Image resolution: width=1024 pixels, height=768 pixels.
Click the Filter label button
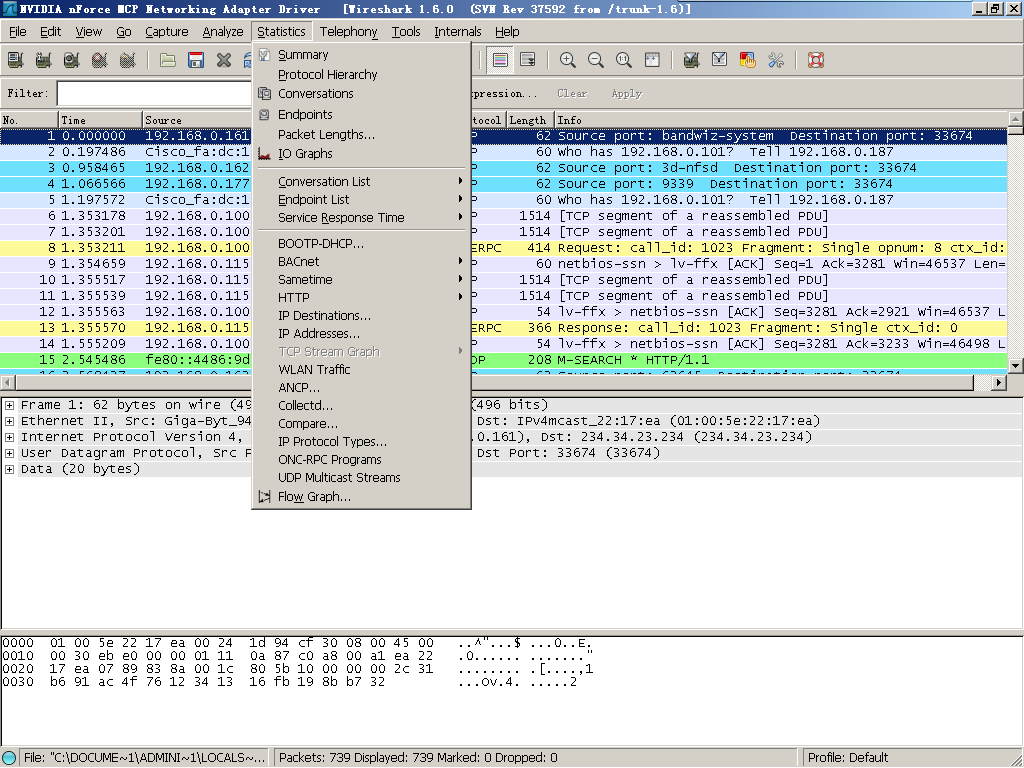[27, 93]
